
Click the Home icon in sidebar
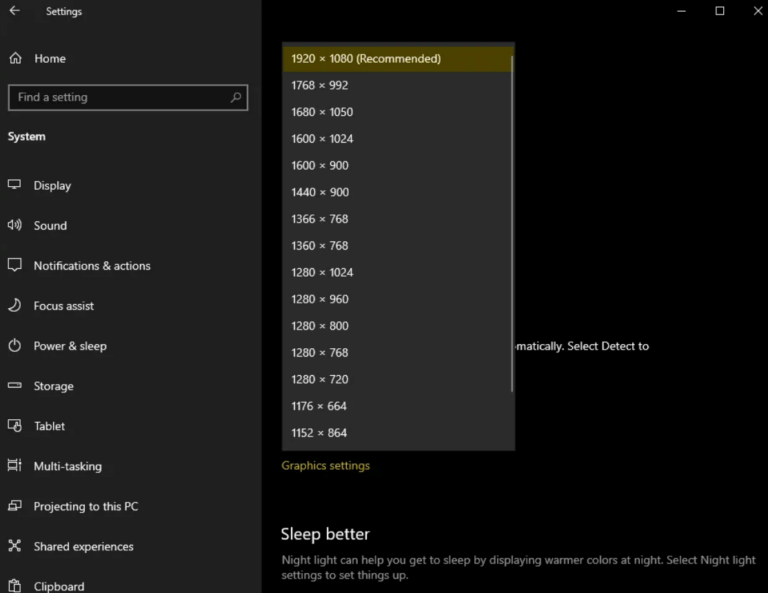tap(15, 58)
